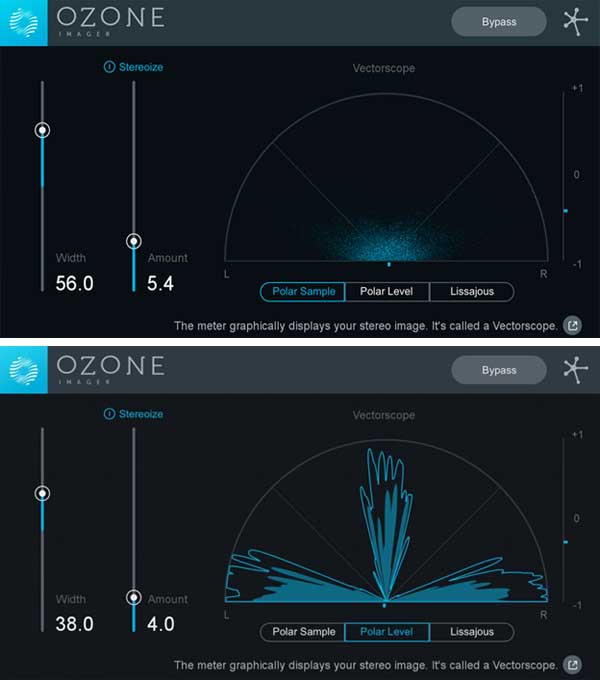Toggle the Stereoize power icon in the bottom panel
The width and height of the screenshot is (600, 680).
tap(109, 414)
